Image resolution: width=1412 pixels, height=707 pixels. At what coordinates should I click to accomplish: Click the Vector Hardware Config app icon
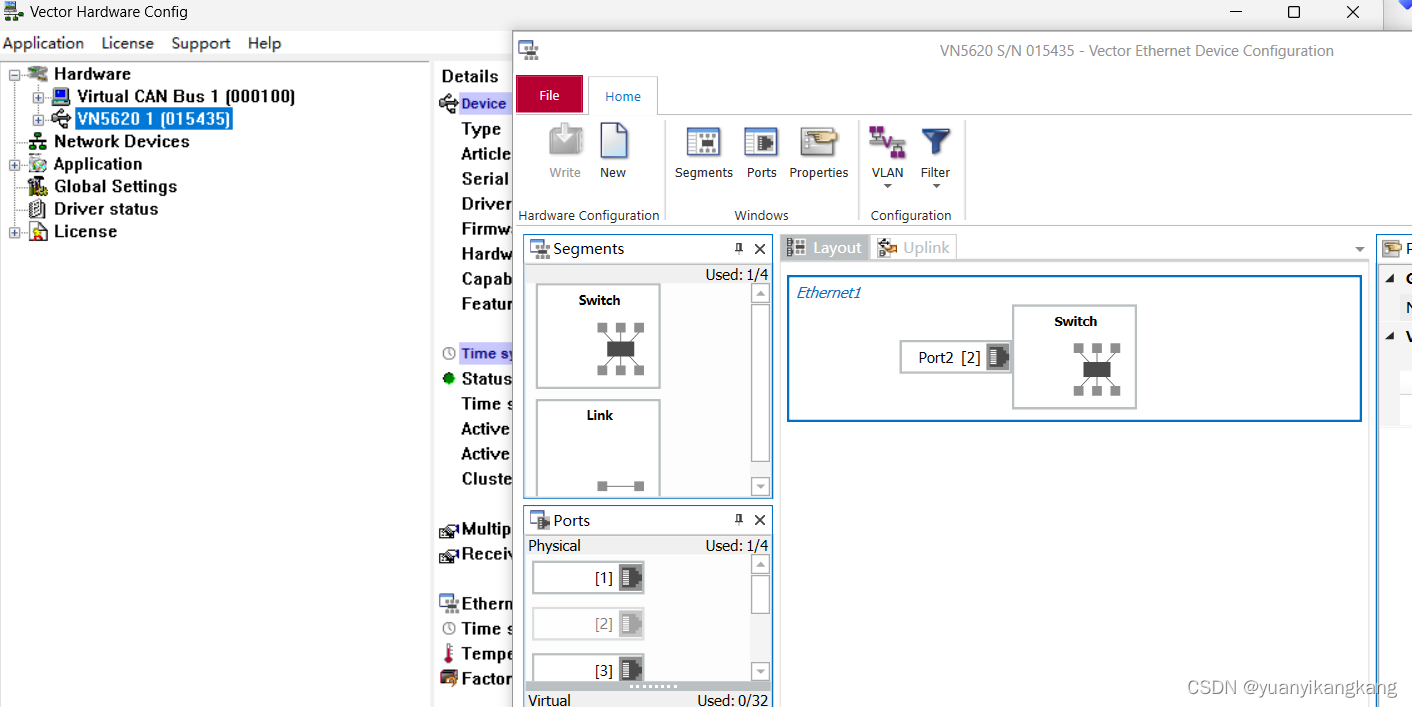(13, 12)
